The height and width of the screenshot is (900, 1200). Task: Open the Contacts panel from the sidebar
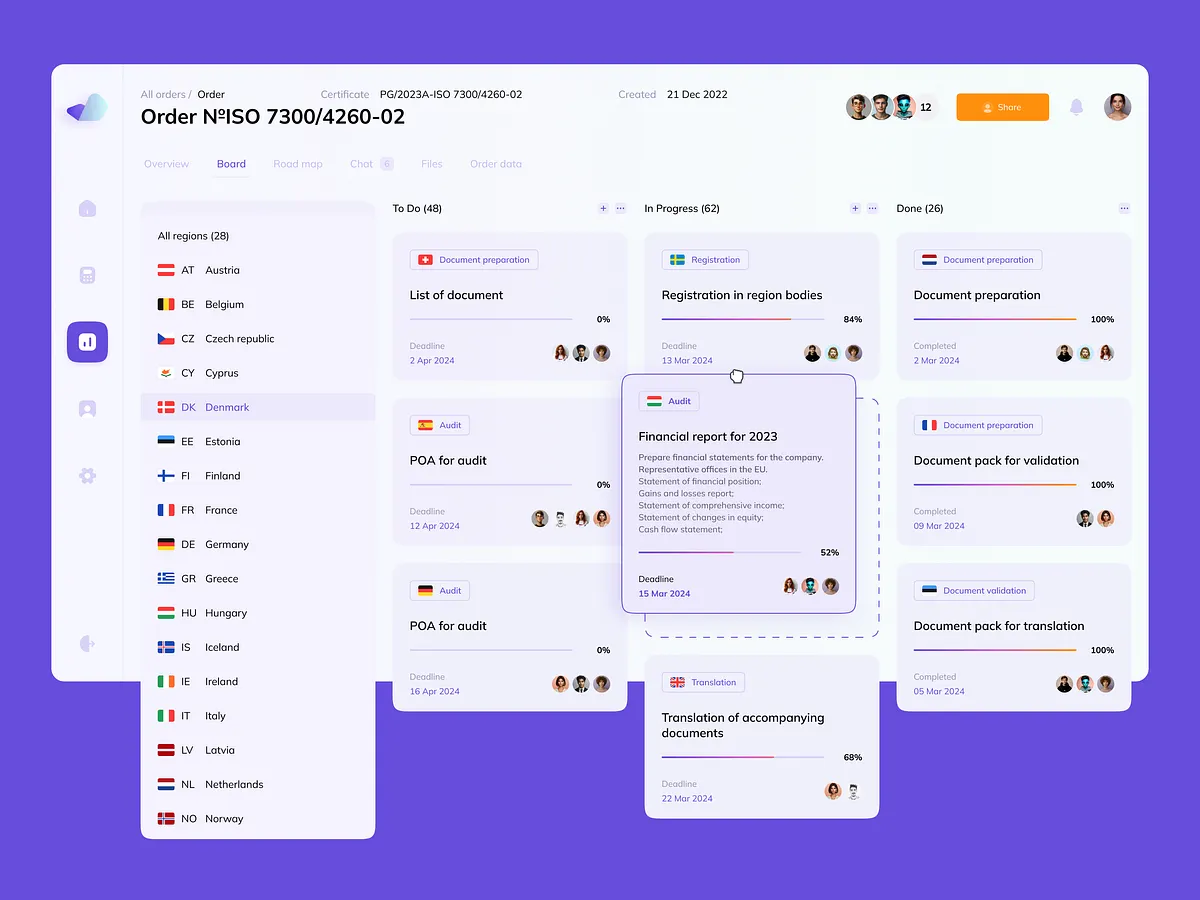coord(87,408)
